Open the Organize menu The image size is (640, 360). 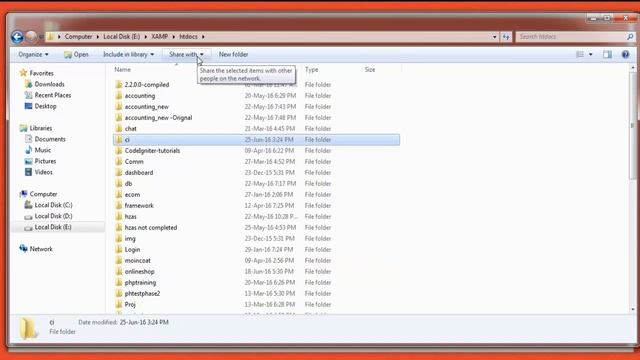coord(33,54)
